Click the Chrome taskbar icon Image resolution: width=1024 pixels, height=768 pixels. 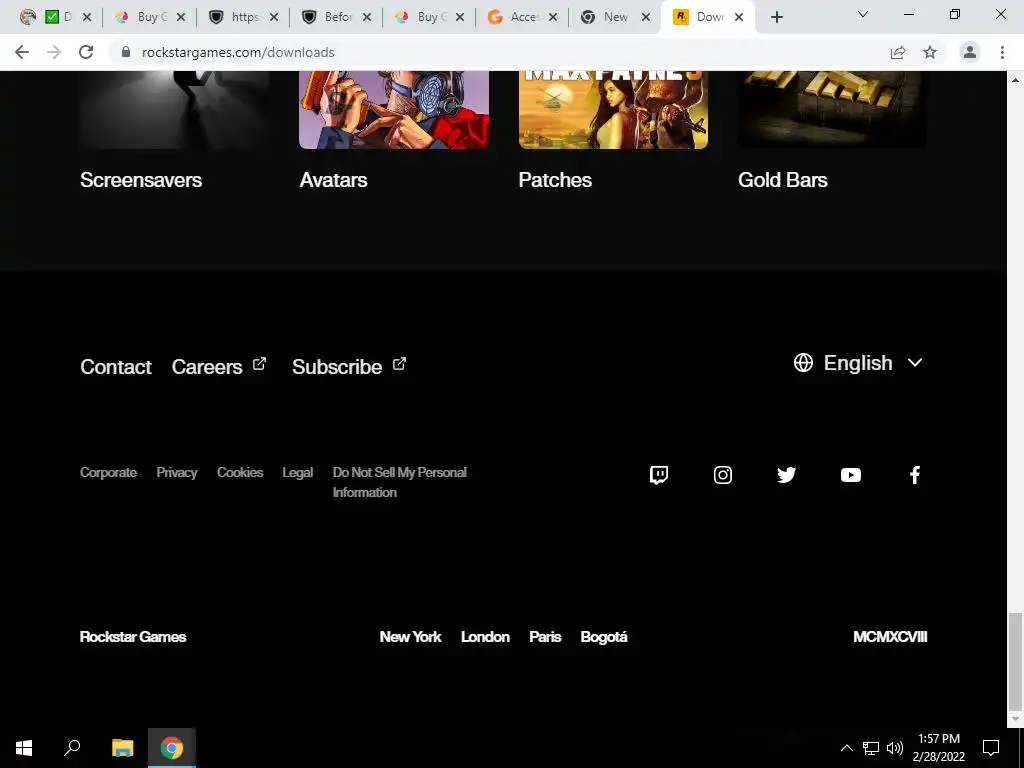(172, 748)
